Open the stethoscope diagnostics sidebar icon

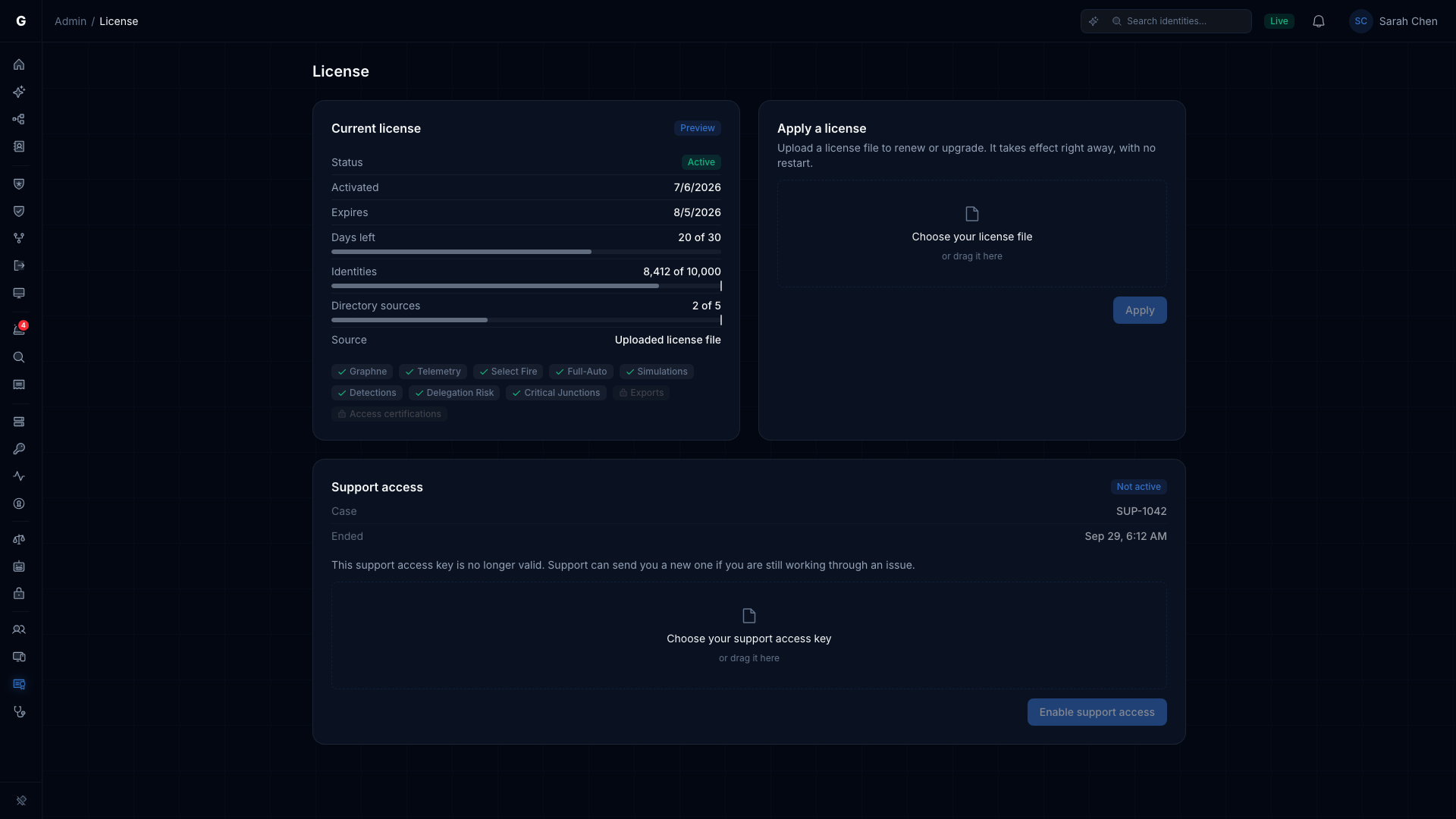tap(19, 711)
